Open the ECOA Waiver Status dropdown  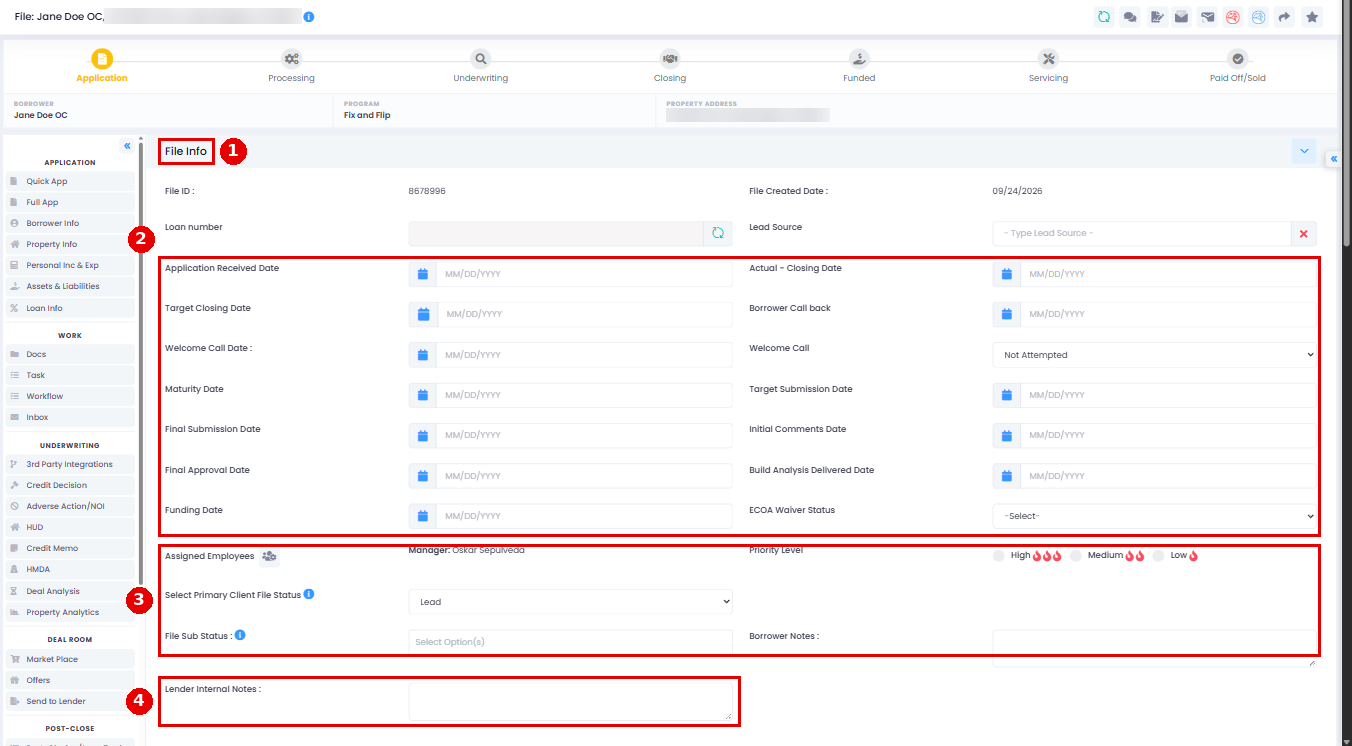(1154, 516)
